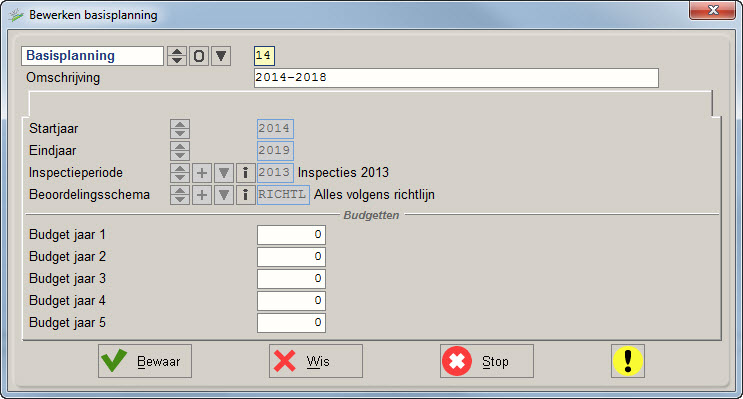Add new Beoordelingsschema with plus icon
Screen dimensions: 743x399
coord(202,195)
